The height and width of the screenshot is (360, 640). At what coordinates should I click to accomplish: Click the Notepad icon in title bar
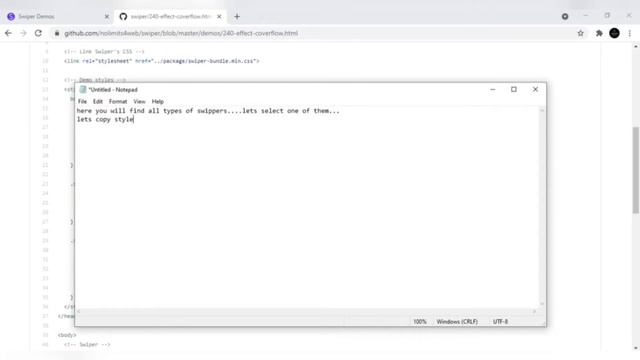tap(83, 89)
